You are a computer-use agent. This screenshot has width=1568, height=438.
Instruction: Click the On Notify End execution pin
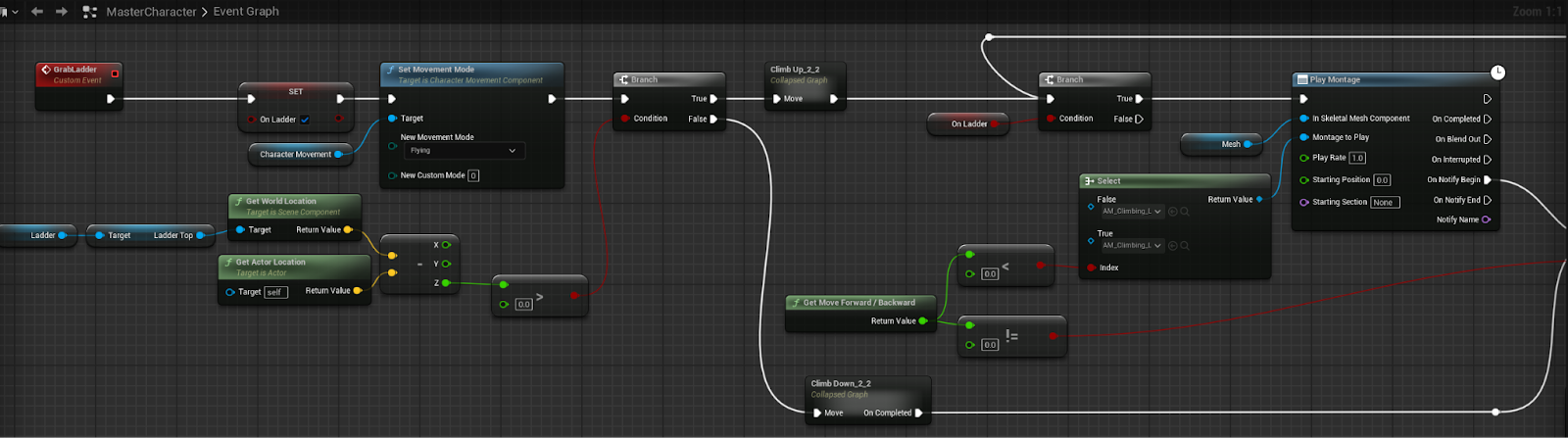(1487, 200)
